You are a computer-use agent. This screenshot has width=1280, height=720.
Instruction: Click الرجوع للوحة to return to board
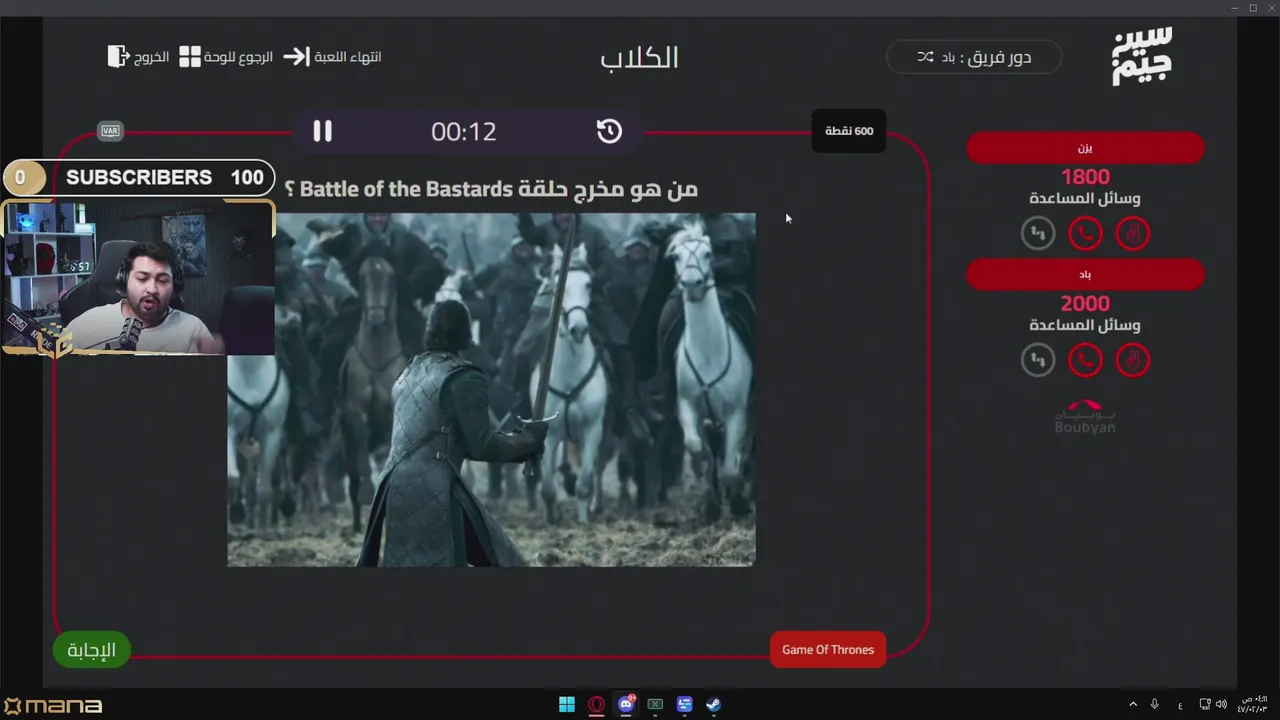click(226, 57)
